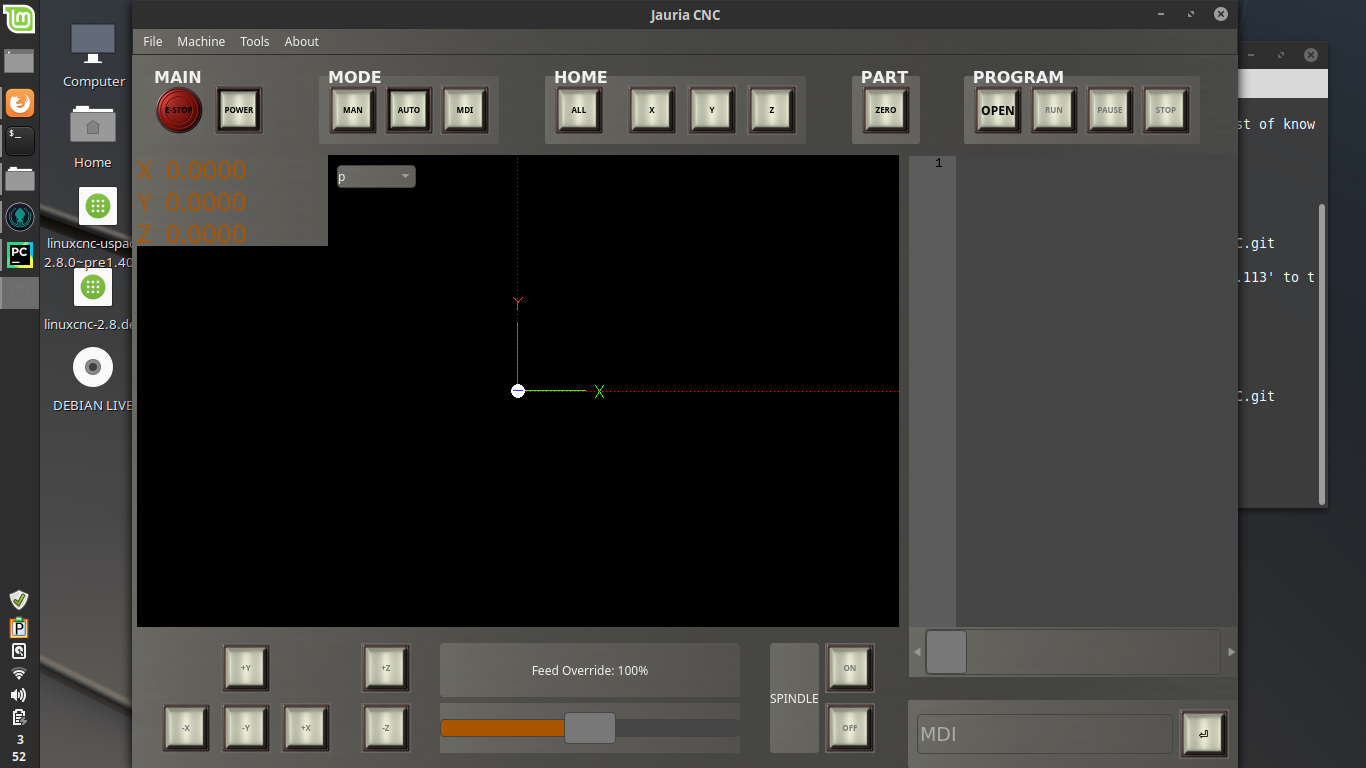Jog +Z axis button
1366x768 pixels.
click(x=386, y=668)
